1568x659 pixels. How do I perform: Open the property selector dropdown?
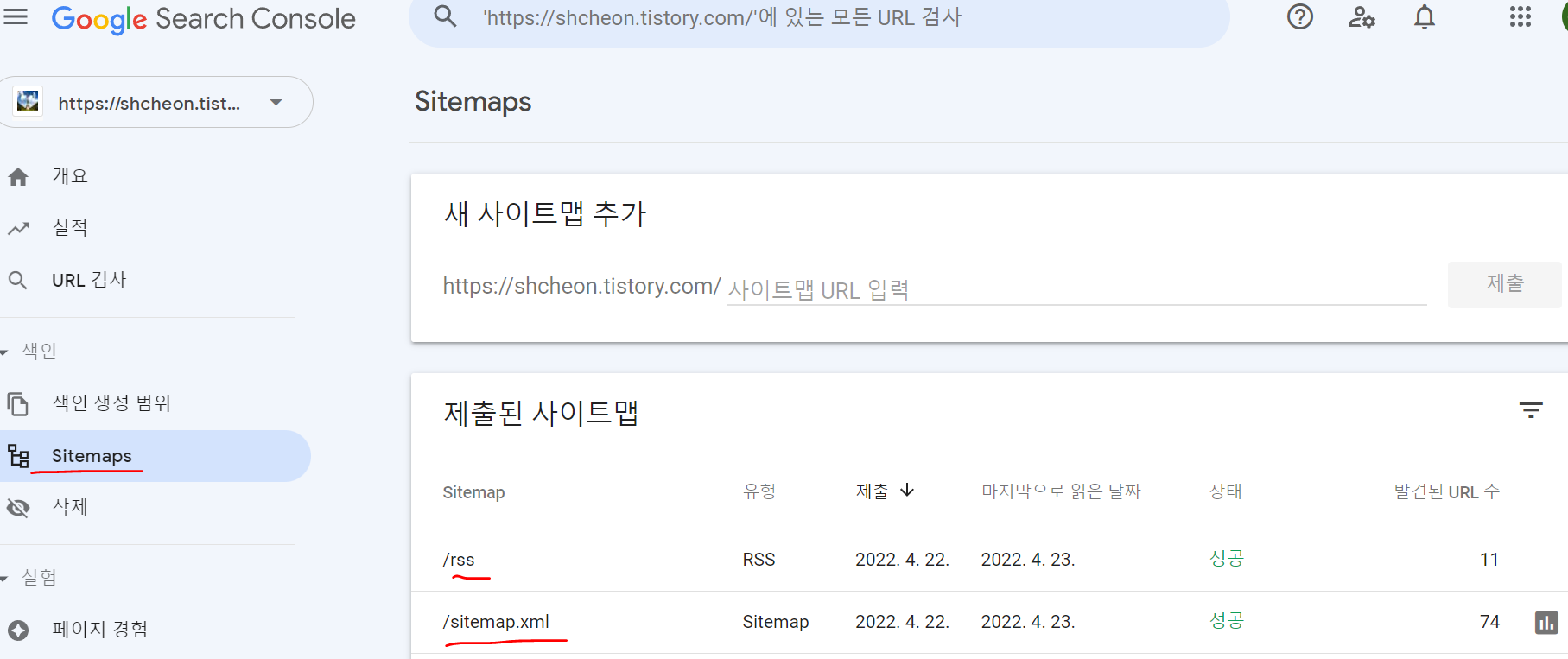click(156, 102)
